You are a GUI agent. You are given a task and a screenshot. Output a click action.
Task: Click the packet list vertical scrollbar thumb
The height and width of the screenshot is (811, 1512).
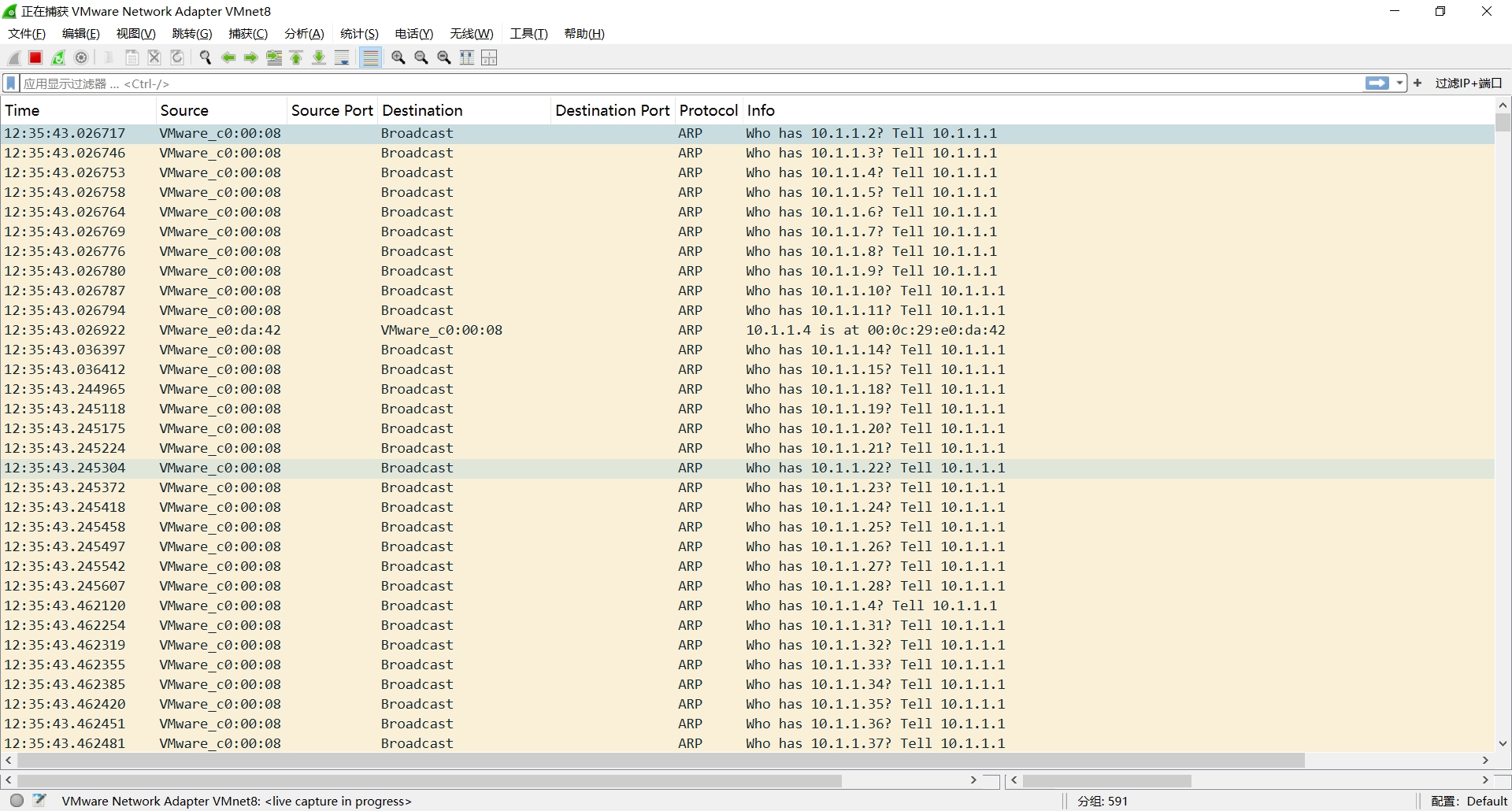(1503, 123)
